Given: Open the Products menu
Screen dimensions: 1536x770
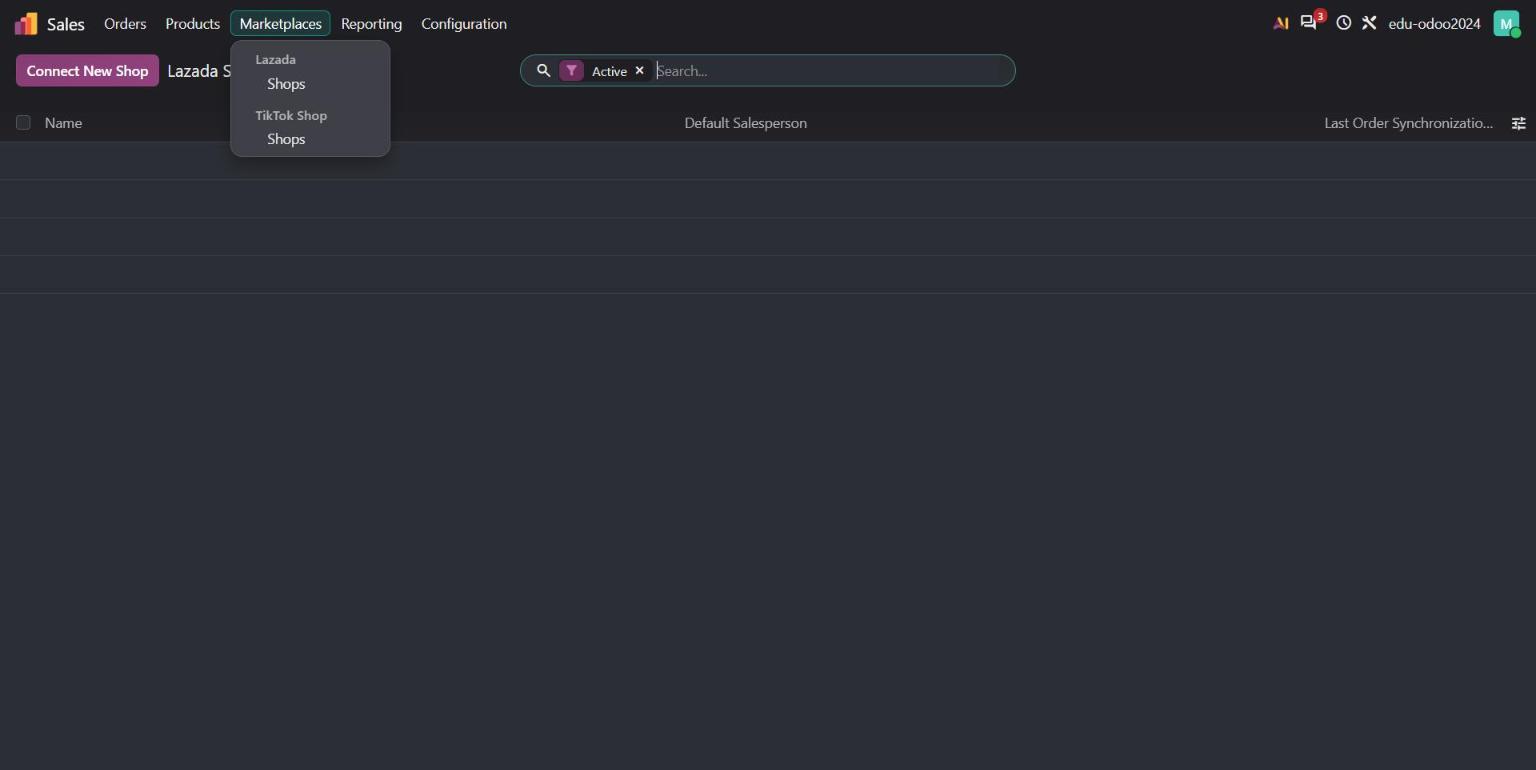Looking at the screenshot, I should (192, 24).
